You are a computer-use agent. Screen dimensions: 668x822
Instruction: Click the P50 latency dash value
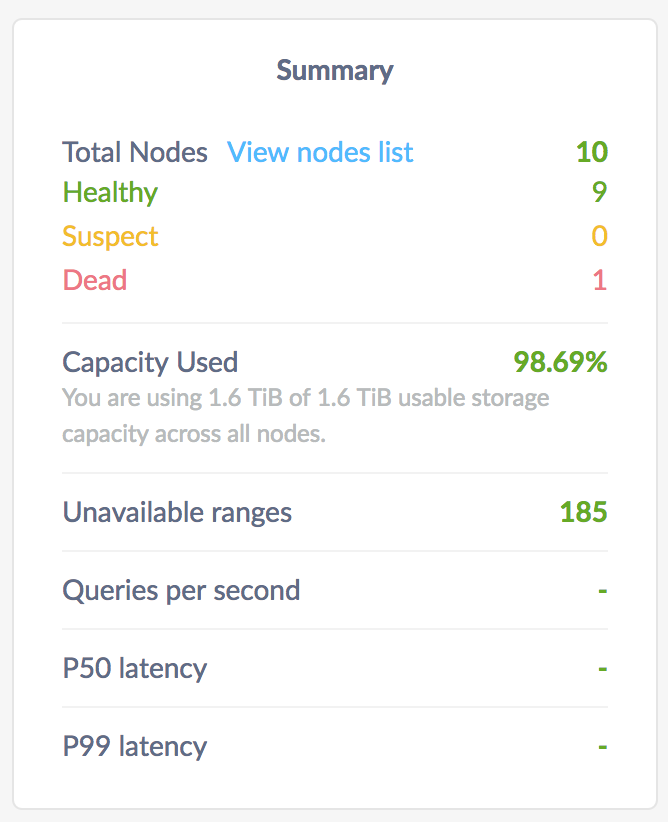(601, 668)
